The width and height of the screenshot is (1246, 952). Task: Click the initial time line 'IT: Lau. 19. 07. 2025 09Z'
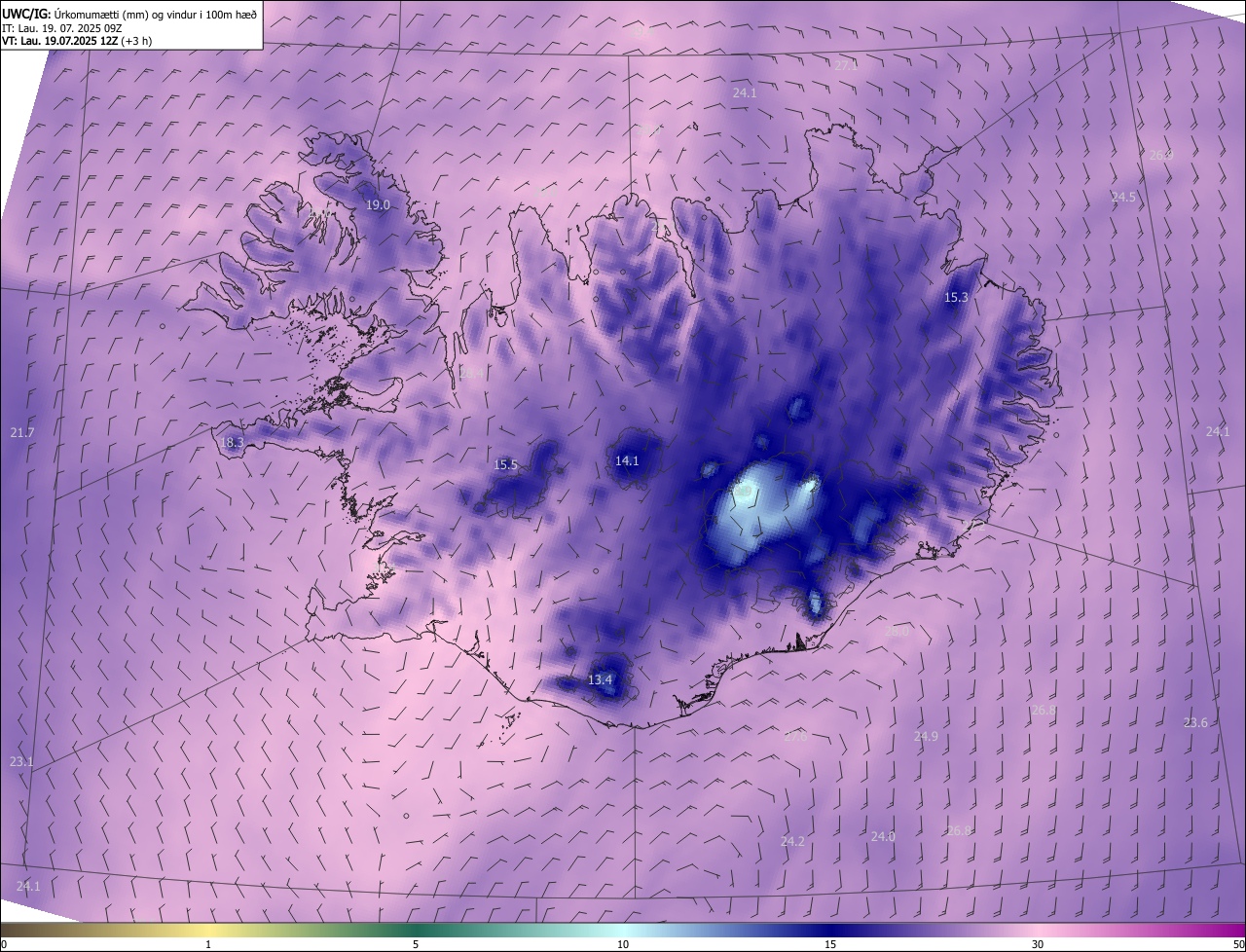click(60, 27)
